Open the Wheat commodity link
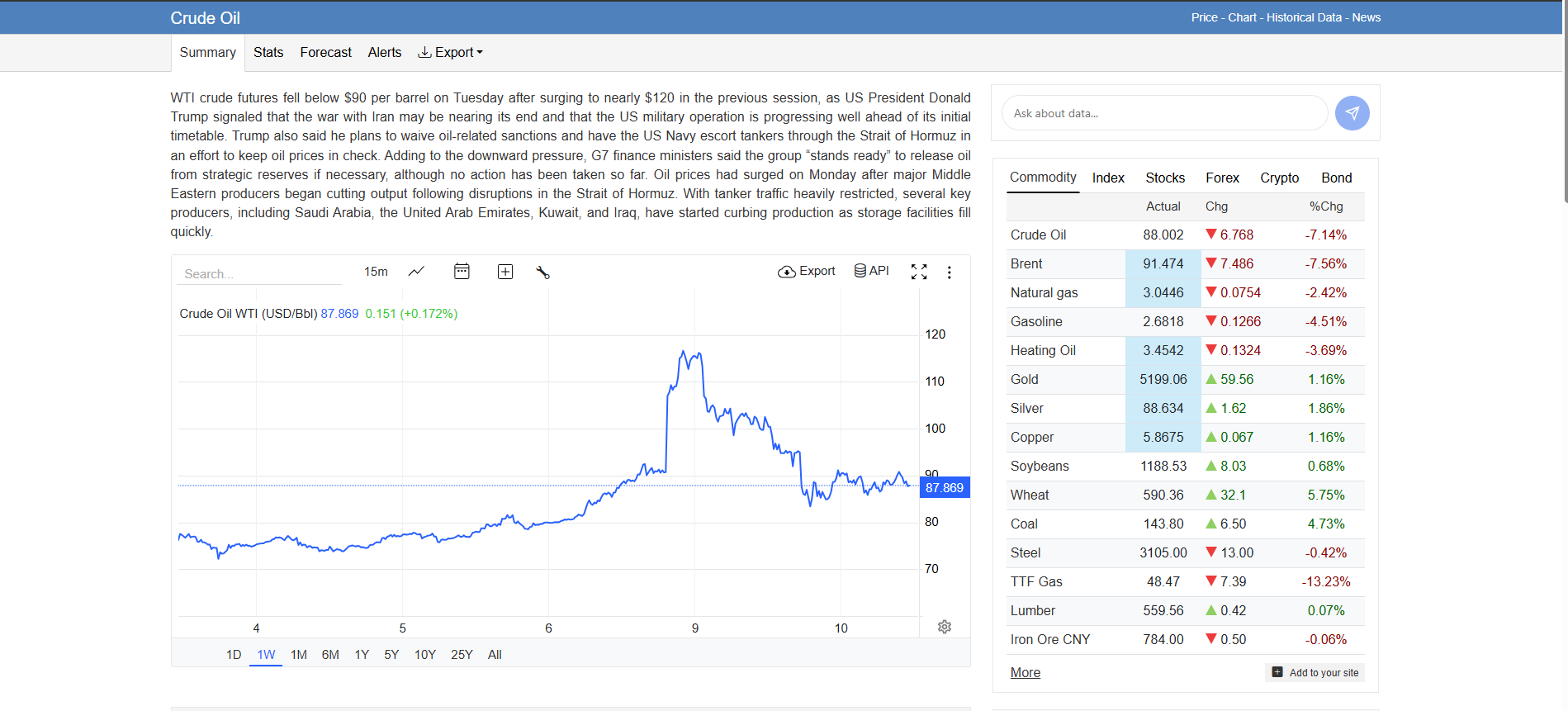Image resolution: width=1568 pixels, height=711 pixels. point(1030,495)
